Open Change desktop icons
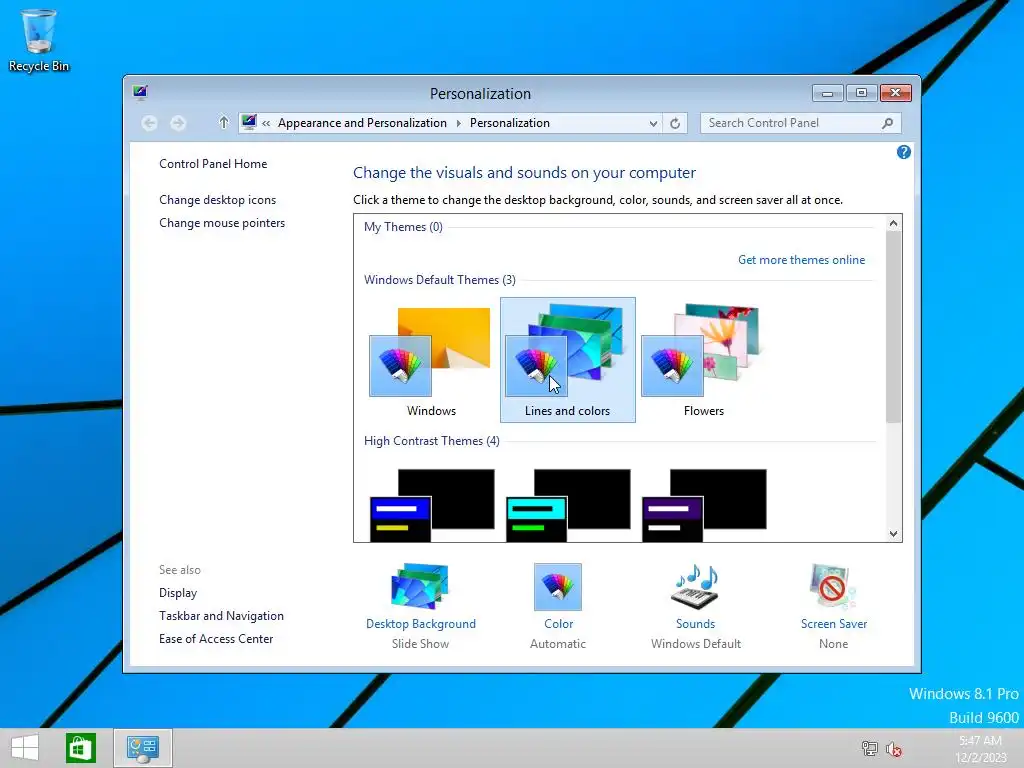The width and height of the screenshot is (1024, 768). click(x=217, y=200)
